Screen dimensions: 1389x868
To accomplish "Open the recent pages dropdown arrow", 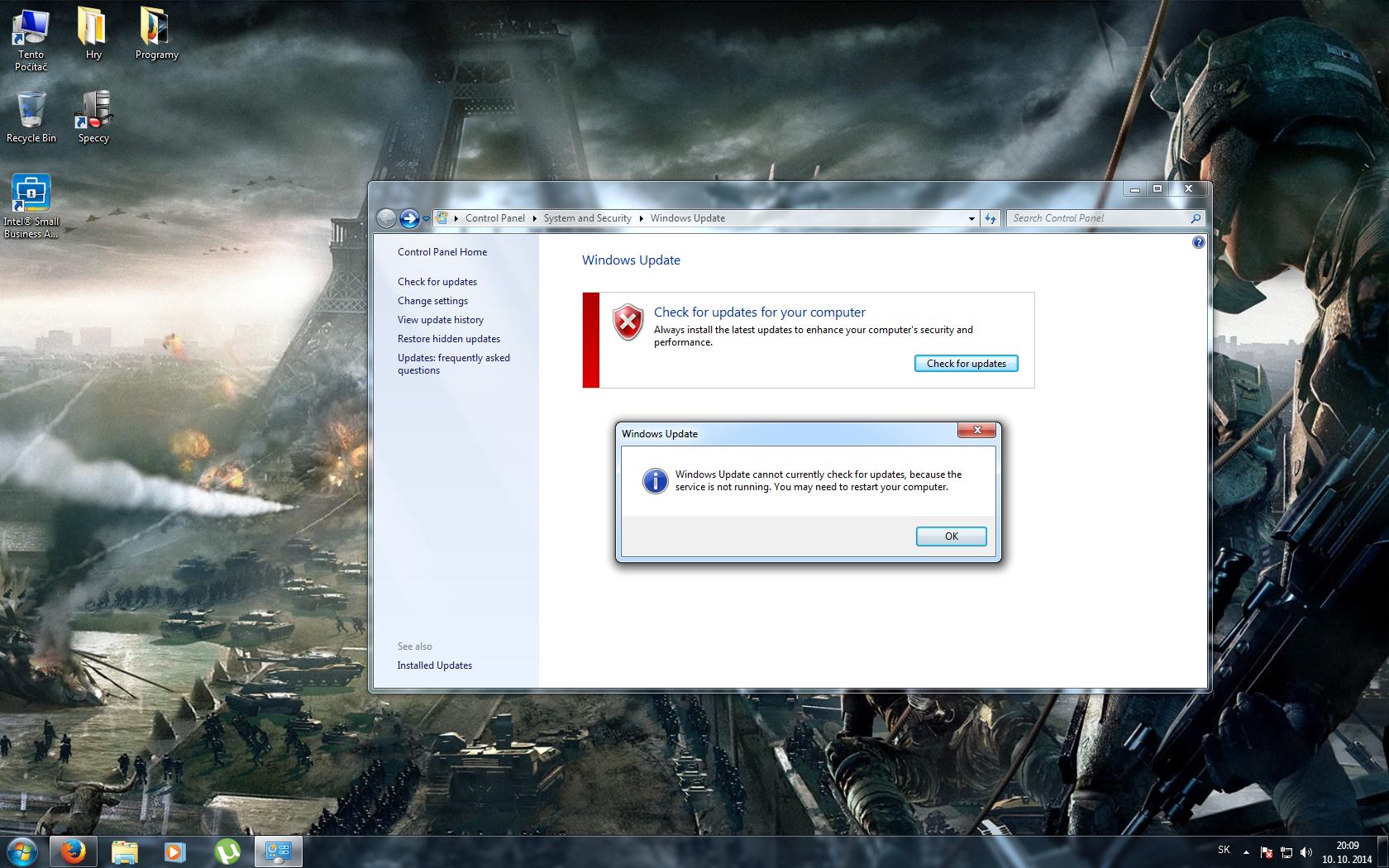I will point(426,219).
